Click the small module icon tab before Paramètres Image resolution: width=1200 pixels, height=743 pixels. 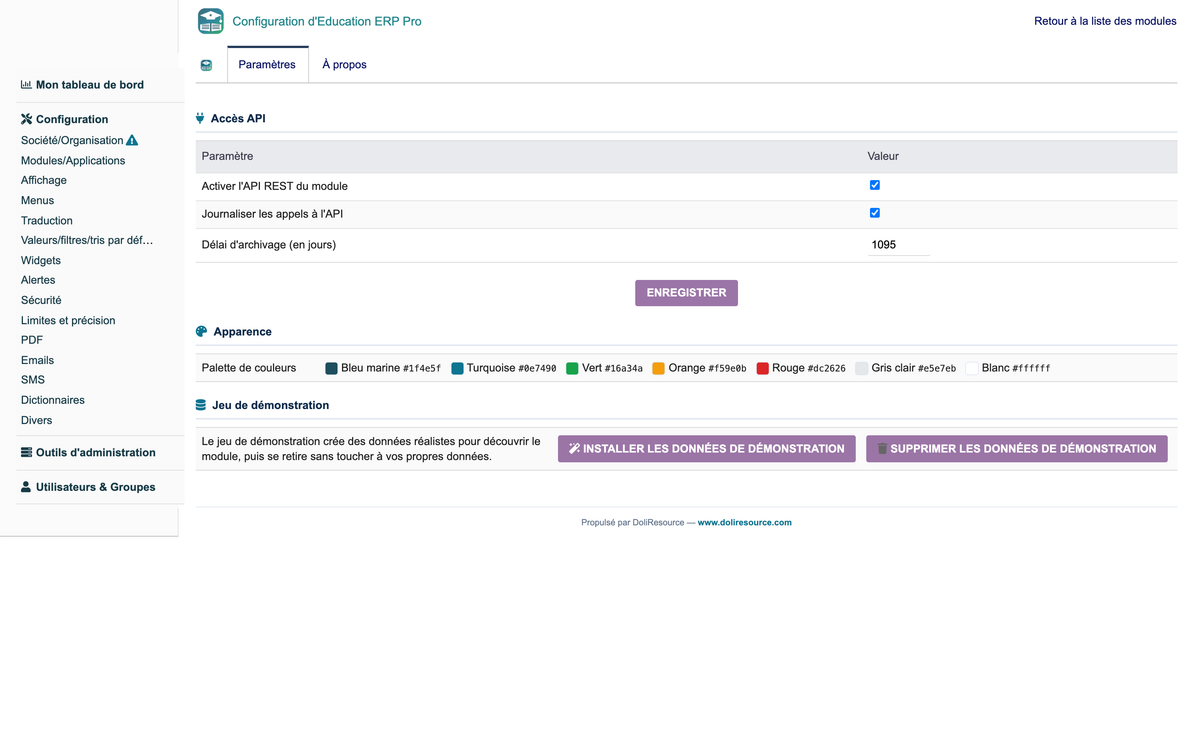[x=206, y=65]
